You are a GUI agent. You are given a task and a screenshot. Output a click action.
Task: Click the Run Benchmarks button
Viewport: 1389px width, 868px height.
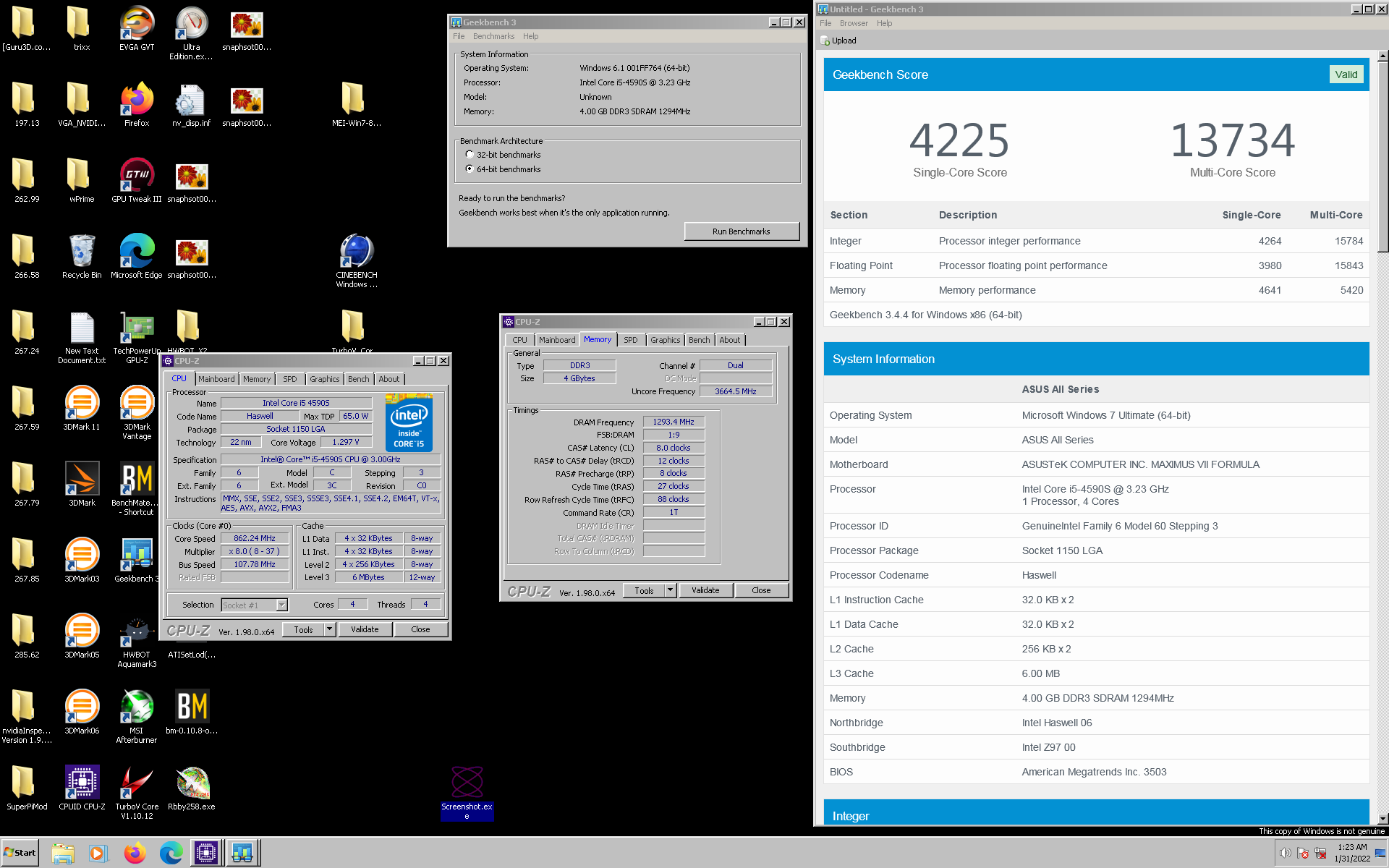tap(742, 231)
